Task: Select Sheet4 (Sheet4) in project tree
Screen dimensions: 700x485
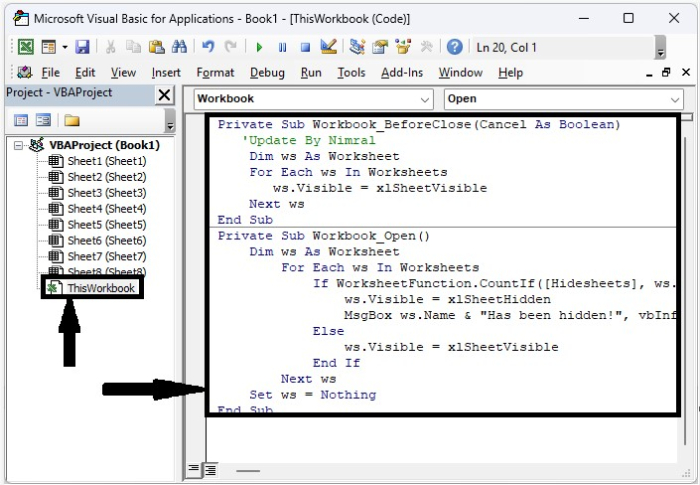Action: [107, 209]
